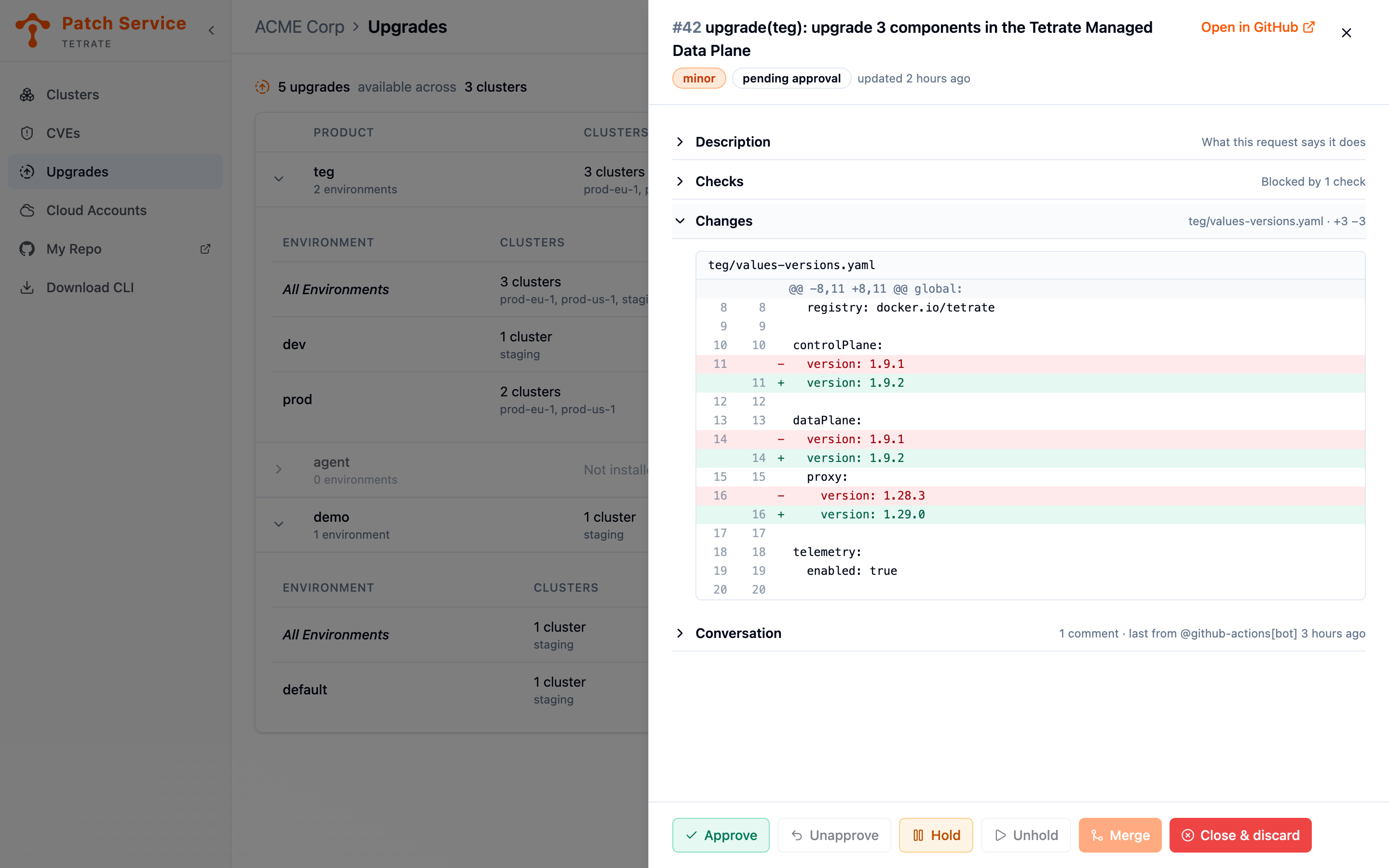Screen dimensions: 1389x868
Task: Click the 'teg/values-versions.yaml · +3 −3' summary
Action: 1277,221
